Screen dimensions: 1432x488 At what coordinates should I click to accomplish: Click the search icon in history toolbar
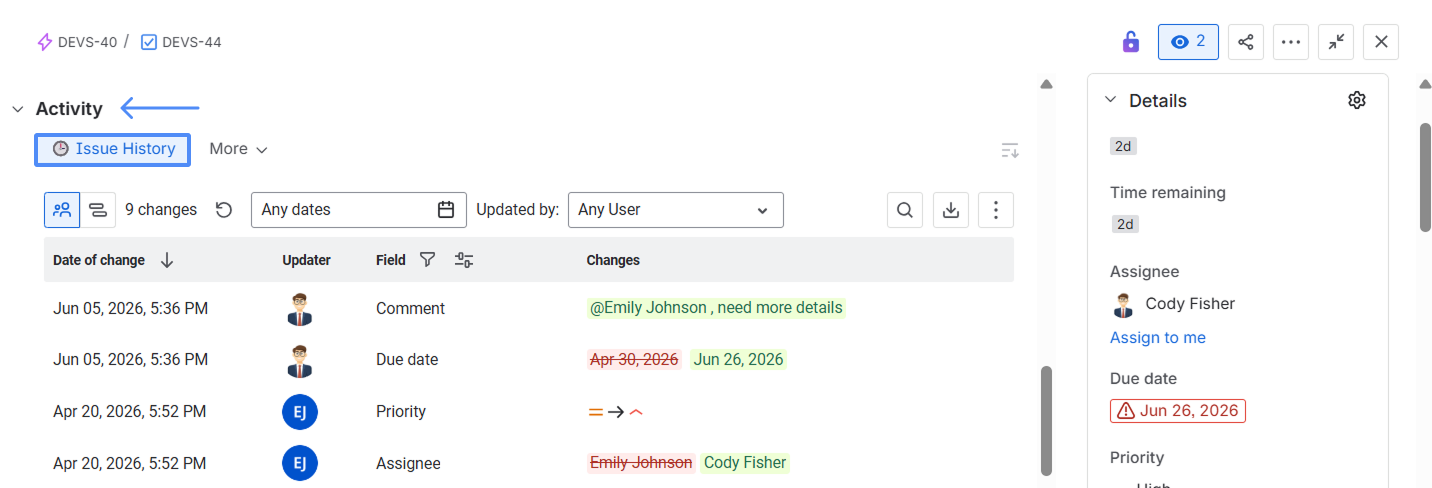[905, 210]
